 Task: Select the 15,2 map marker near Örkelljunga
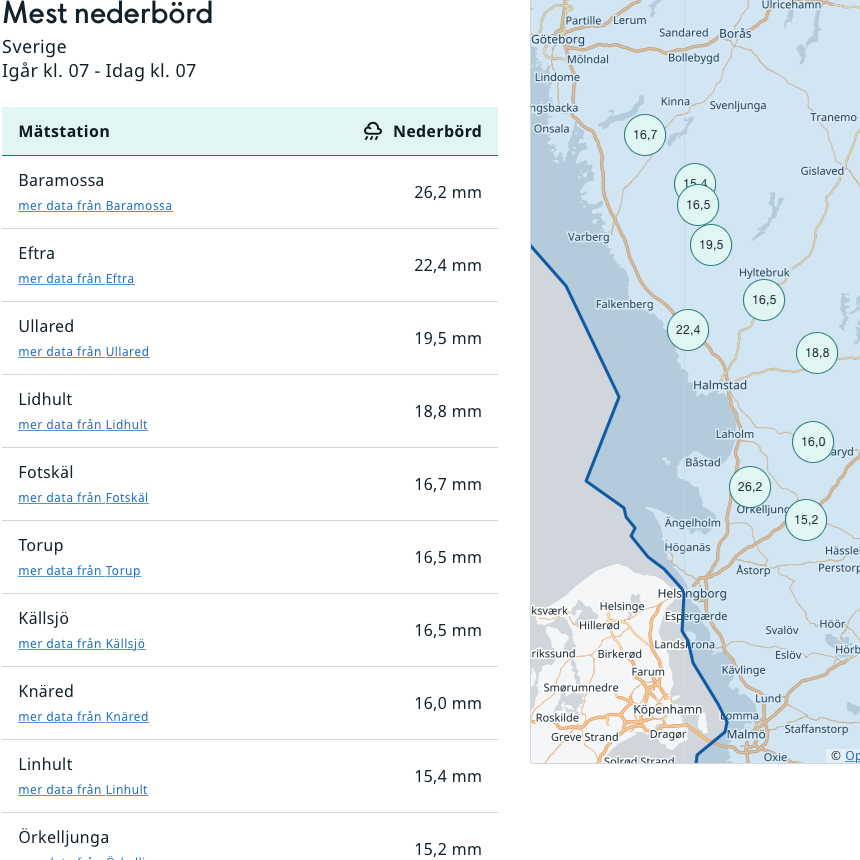(806, 520)
